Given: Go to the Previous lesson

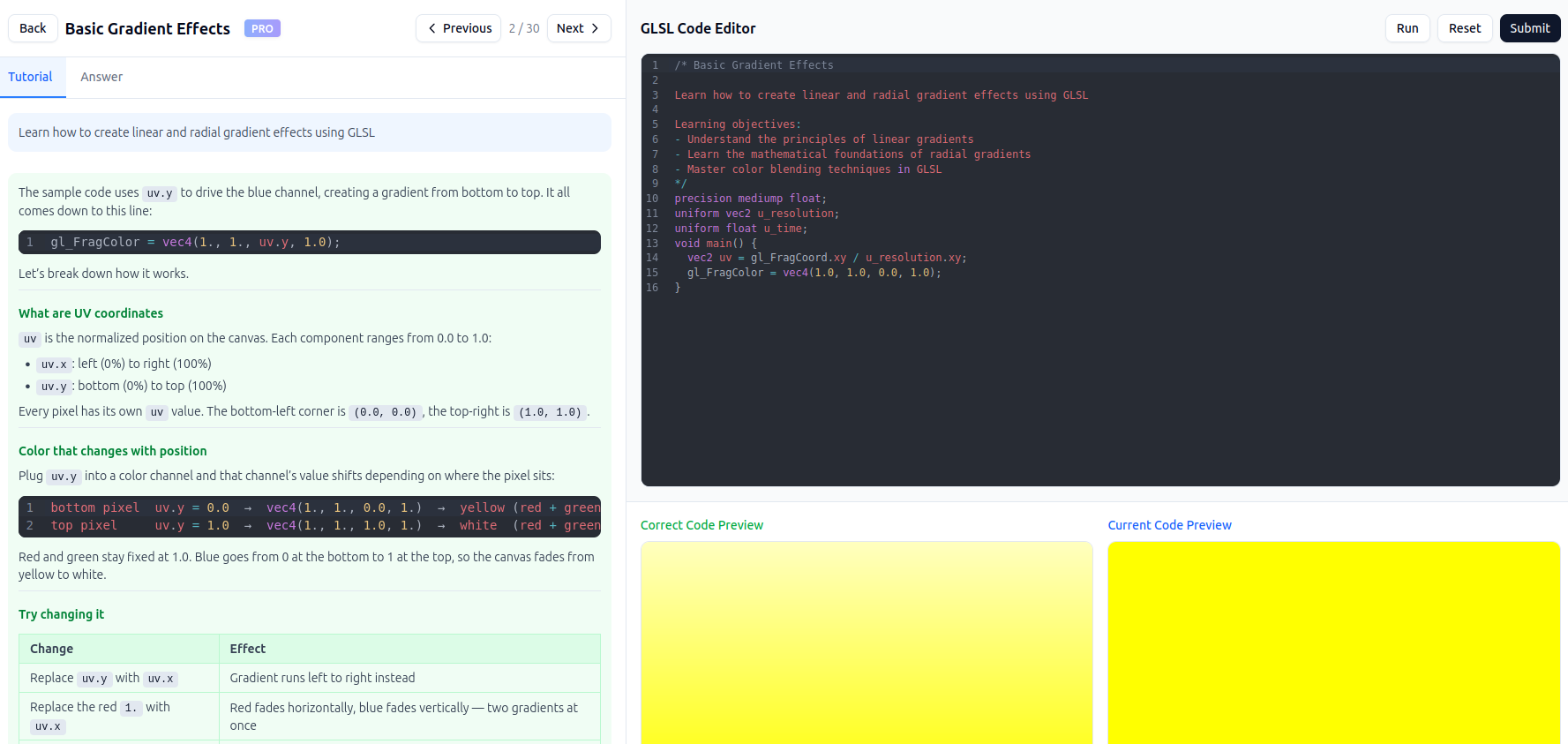Looking at the screenshot, I should pos(458,28).
